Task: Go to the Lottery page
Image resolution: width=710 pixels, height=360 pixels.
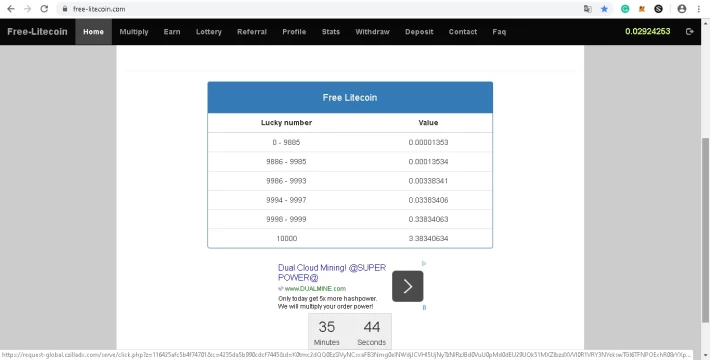Action: (x=209, y=32)
